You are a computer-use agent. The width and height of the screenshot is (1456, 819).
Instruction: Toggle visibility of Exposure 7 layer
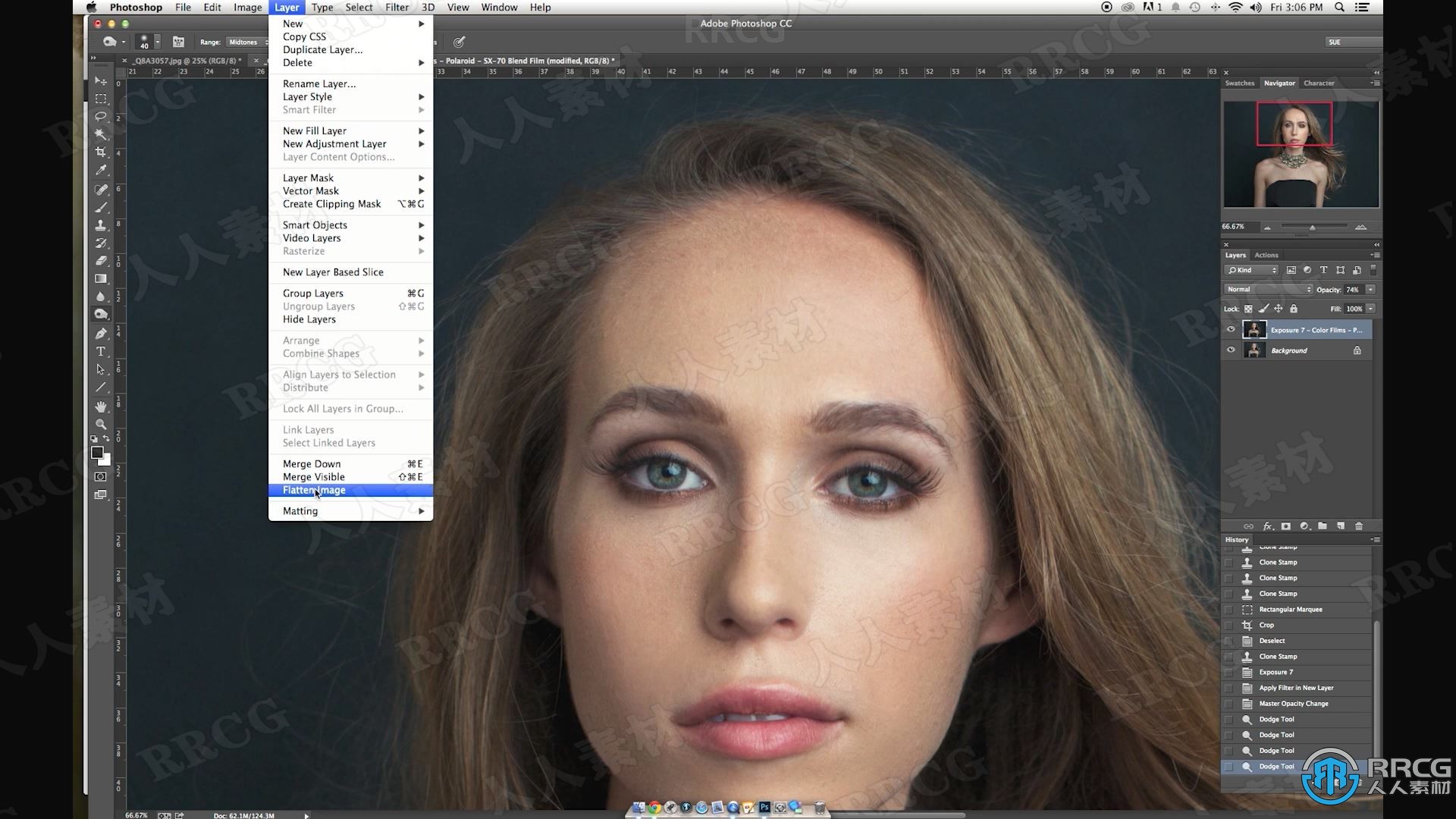tap(1231, 329)
